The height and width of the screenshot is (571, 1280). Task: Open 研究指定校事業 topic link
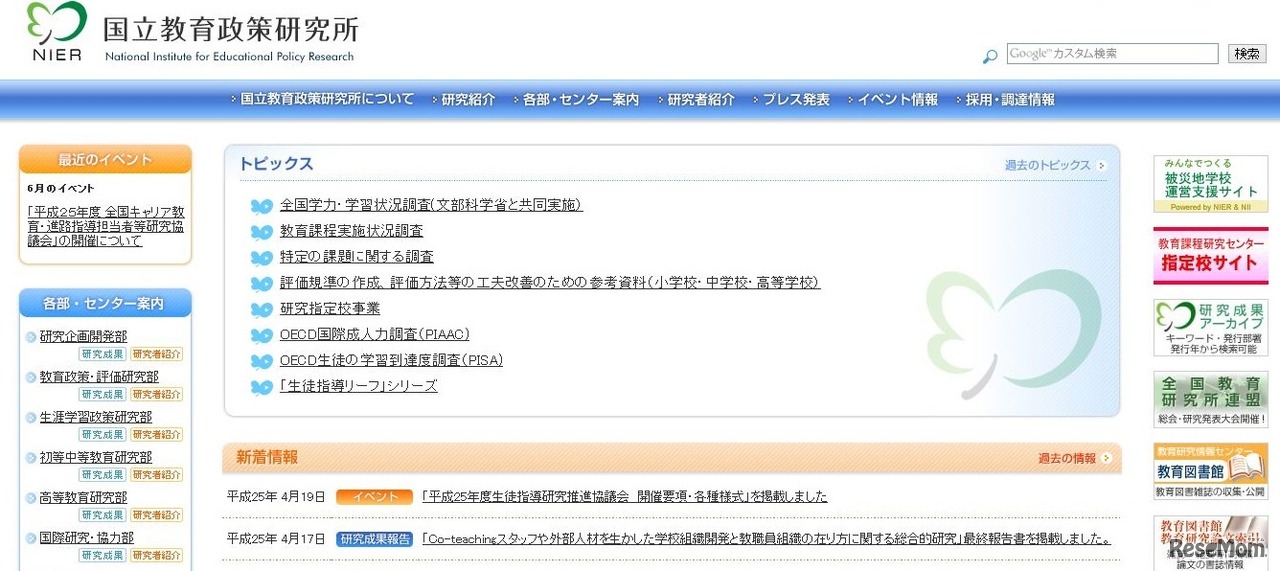(x=330, y=309)
